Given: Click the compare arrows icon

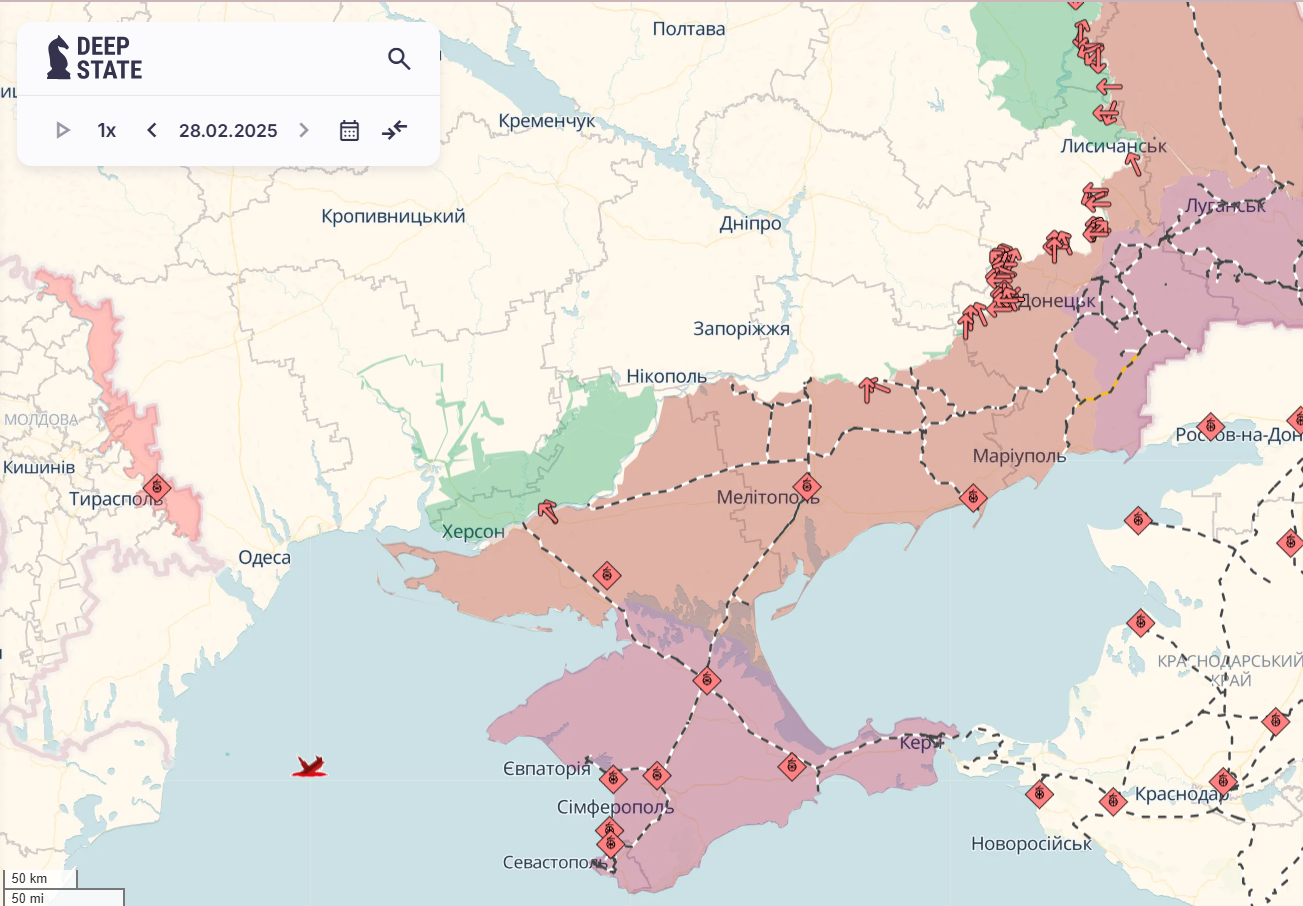Looking at the screenshot, I should click(x=395, y=130).
